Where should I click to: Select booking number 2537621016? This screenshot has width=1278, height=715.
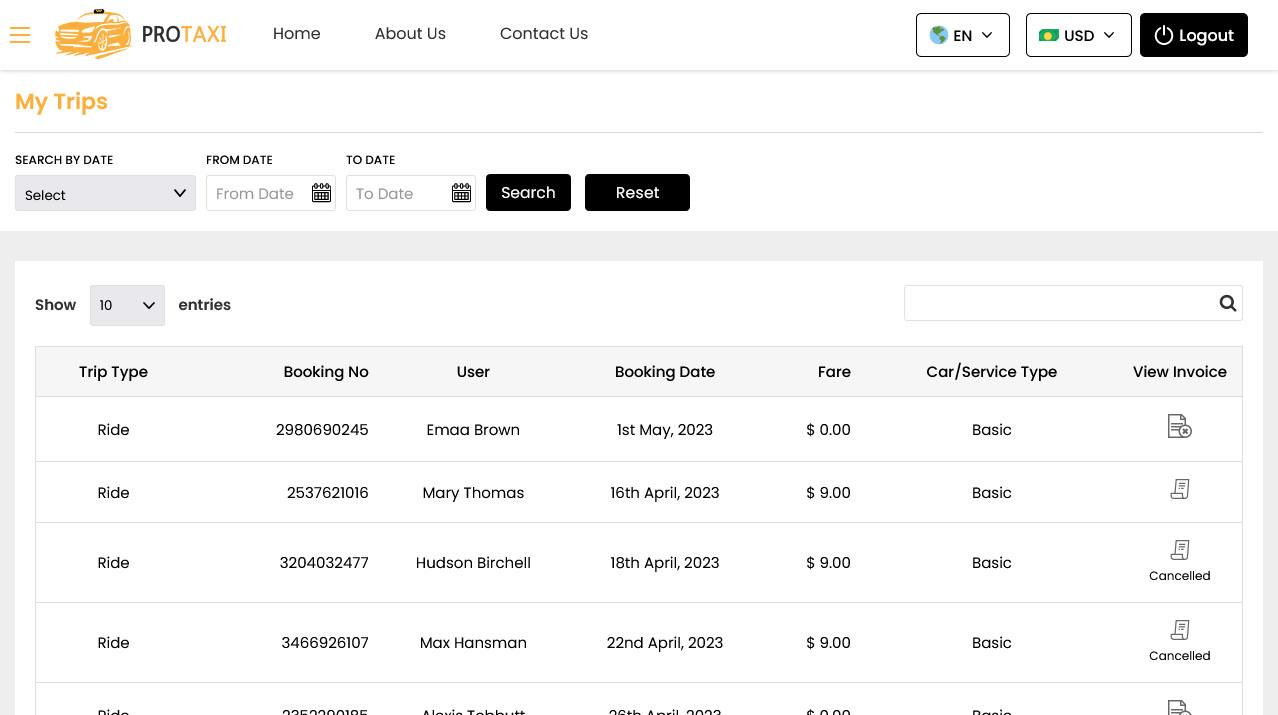[x=327, y=493]
